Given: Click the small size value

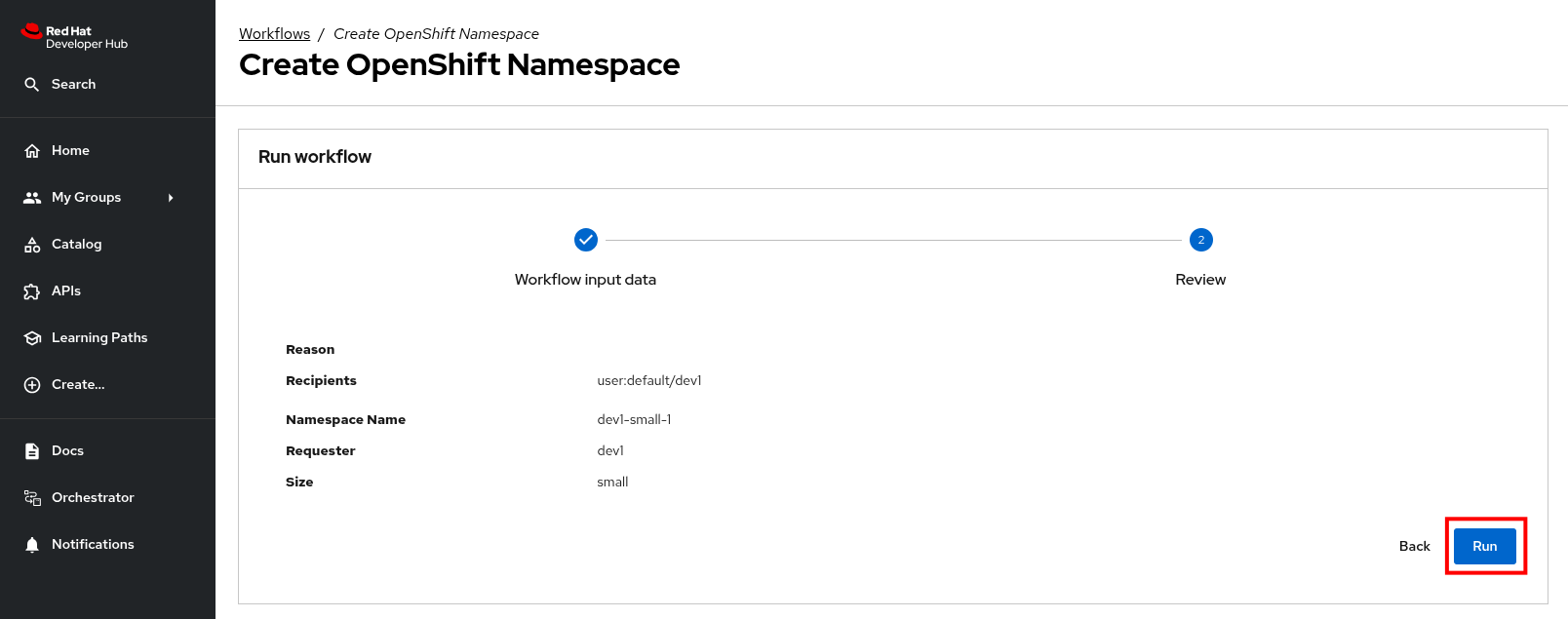Looking at the screenshot, I should tap(612, 483).
